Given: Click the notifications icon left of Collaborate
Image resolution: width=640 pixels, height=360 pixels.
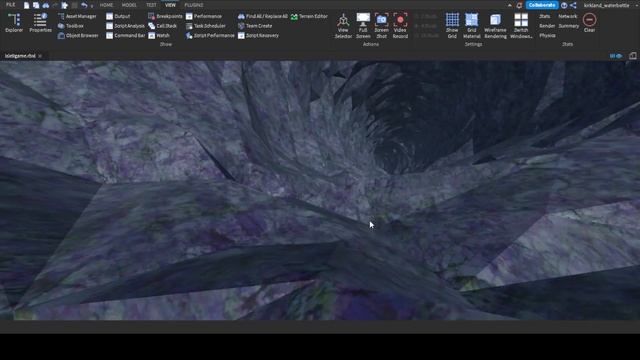Looking at the screenshot, I should pyautogui.click(x=519, y=5).
